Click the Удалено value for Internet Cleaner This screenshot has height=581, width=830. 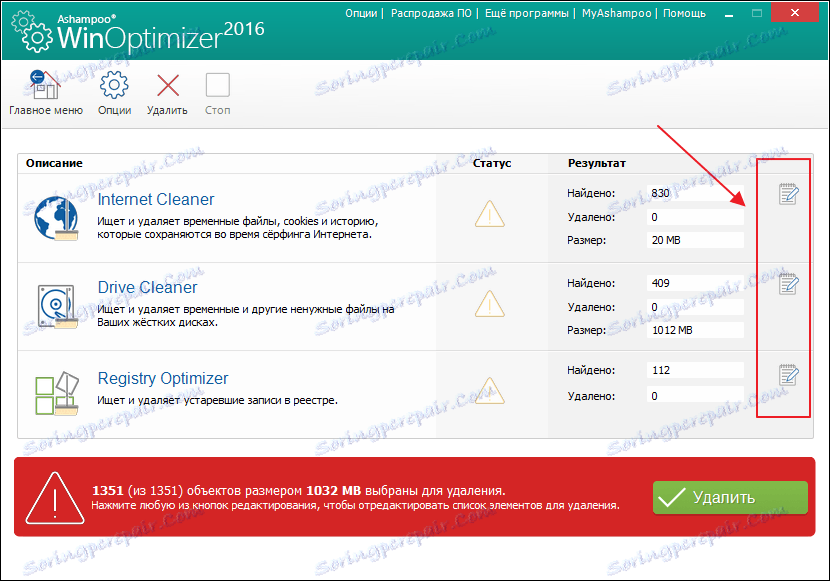[695, 217]
